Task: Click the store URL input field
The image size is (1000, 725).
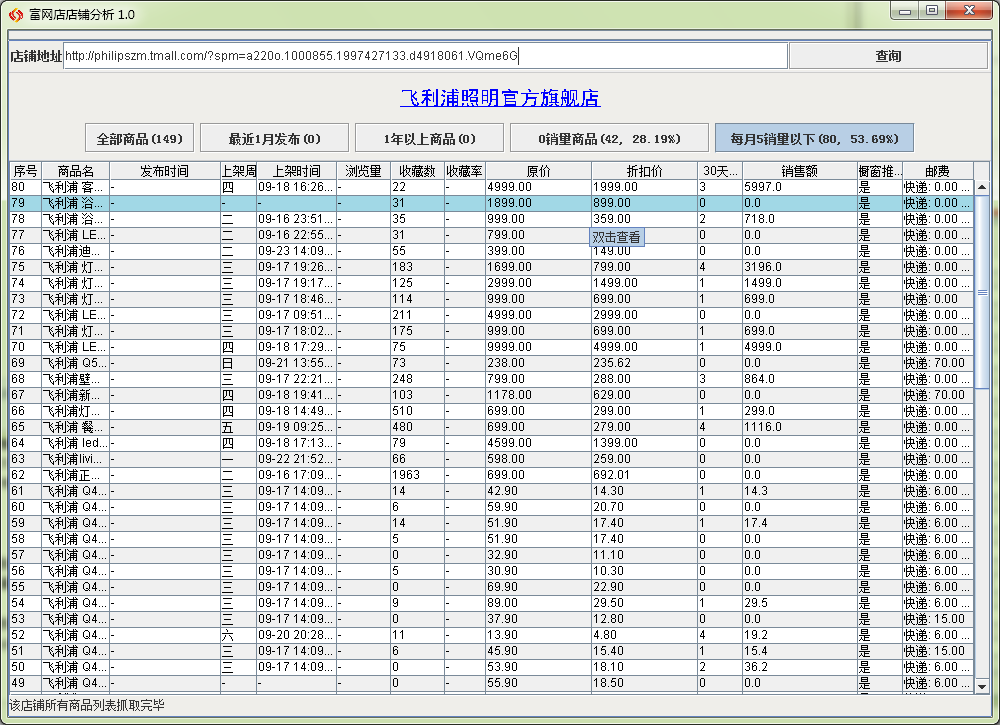Action: (x=425, y=56)
